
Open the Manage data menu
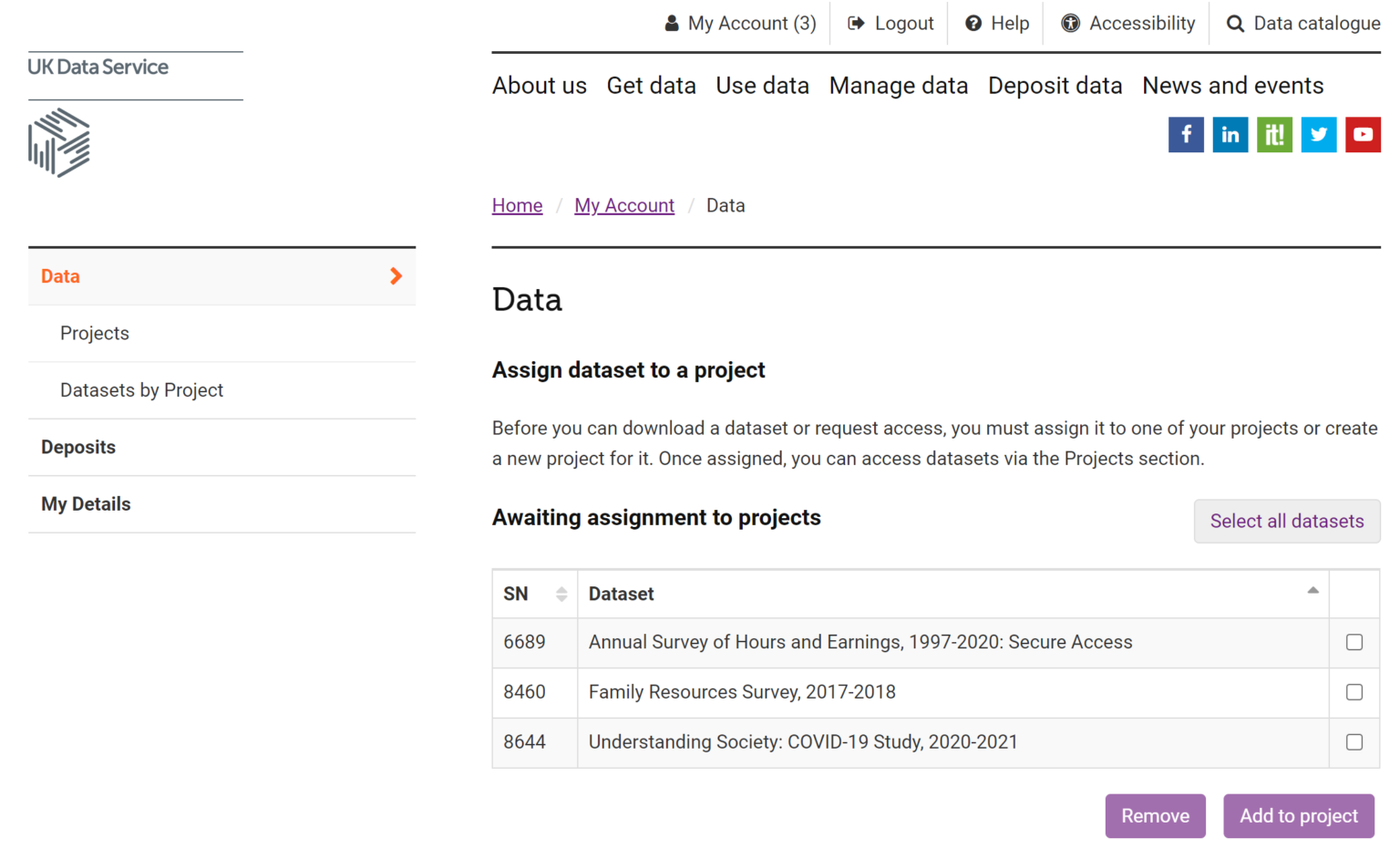898,85
